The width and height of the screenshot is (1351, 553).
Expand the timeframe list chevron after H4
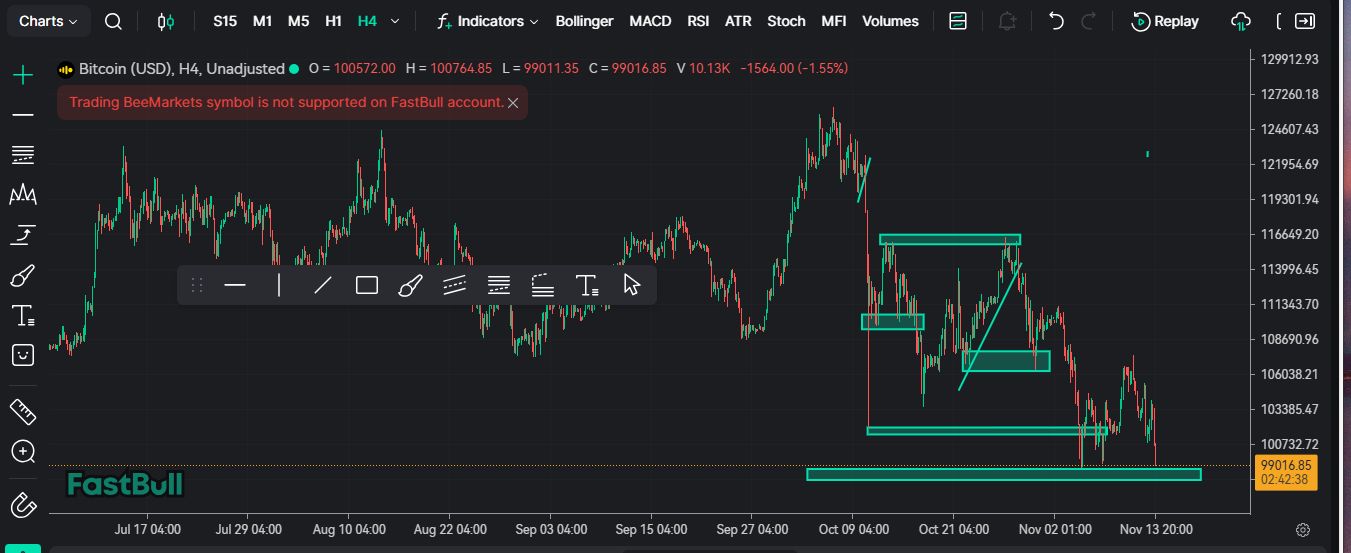click(x=396, y=21)
